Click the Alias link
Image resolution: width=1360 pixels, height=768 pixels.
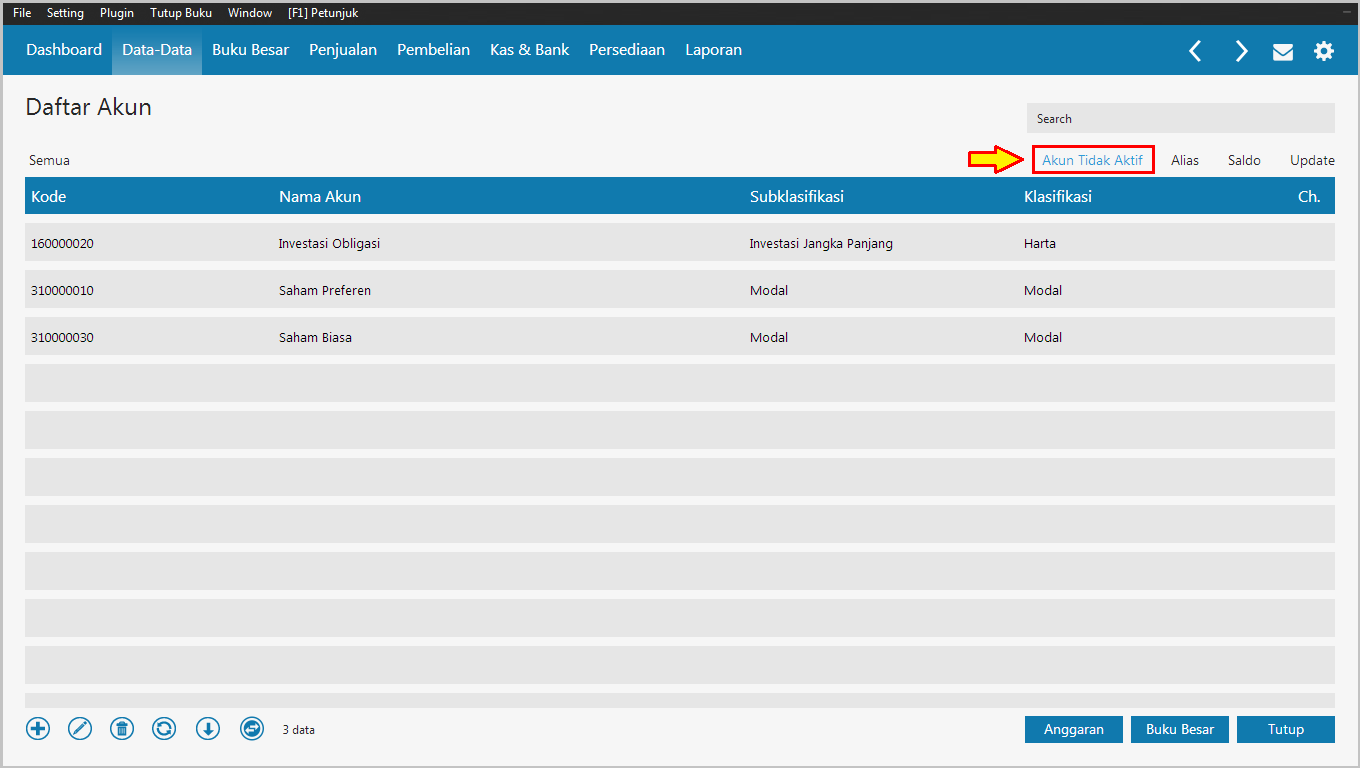(1185, 160)
